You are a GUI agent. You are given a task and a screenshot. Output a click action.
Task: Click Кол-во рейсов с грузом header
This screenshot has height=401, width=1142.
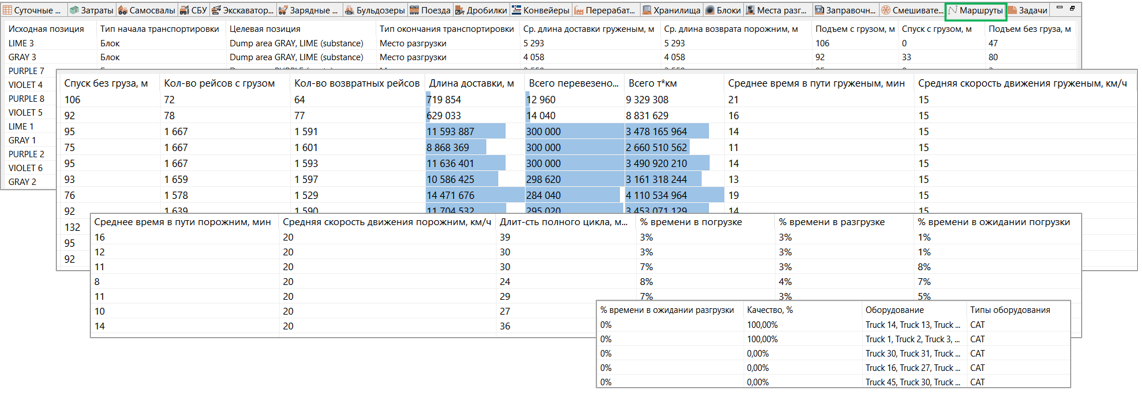coord(224,84)
